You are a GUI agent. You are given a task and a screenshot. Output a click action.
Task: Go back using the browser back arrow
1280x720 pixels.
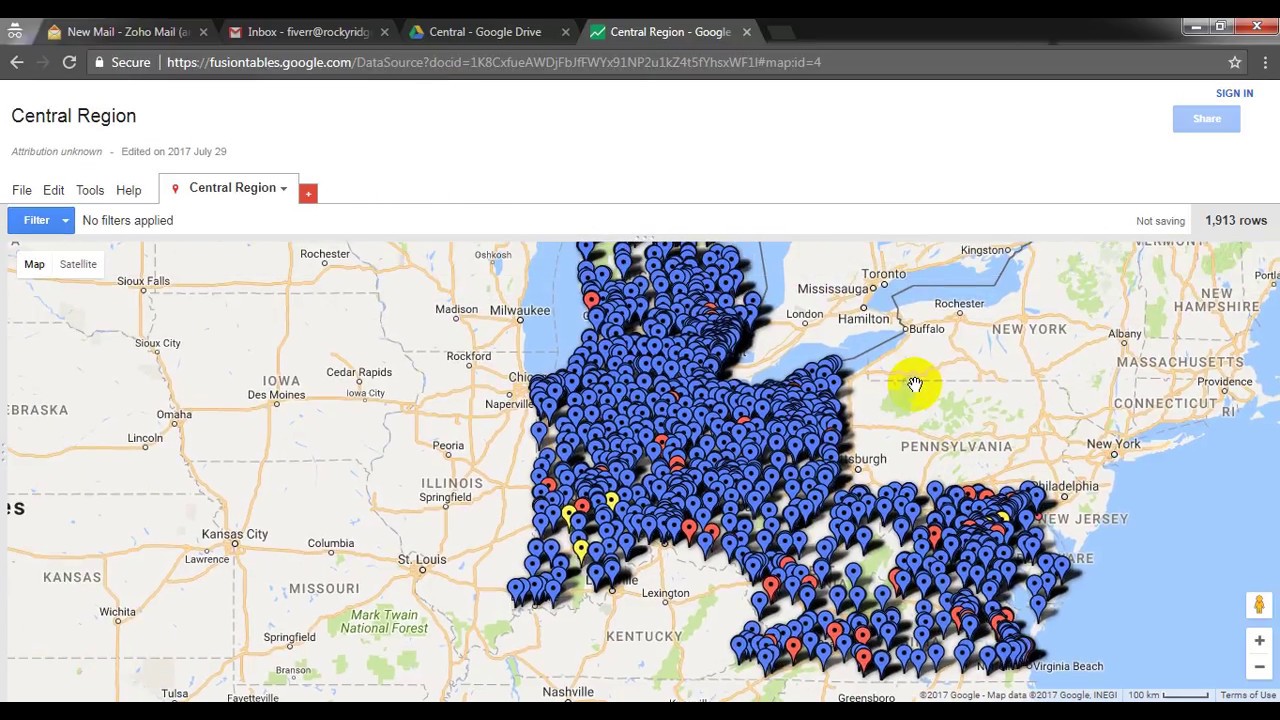[17, 62]
